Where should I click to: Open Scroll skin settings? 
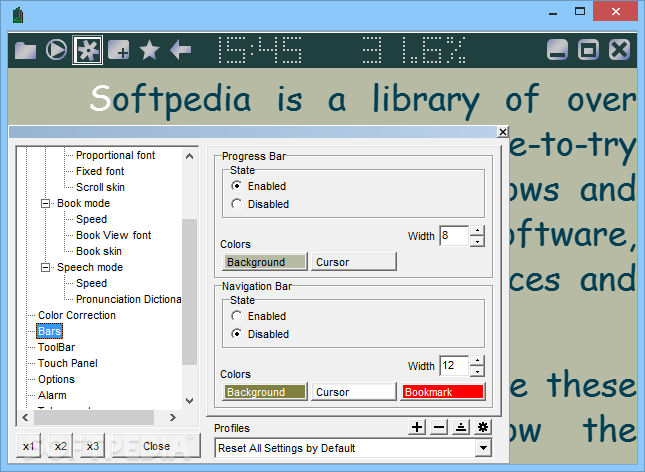(x=100, y=187)
